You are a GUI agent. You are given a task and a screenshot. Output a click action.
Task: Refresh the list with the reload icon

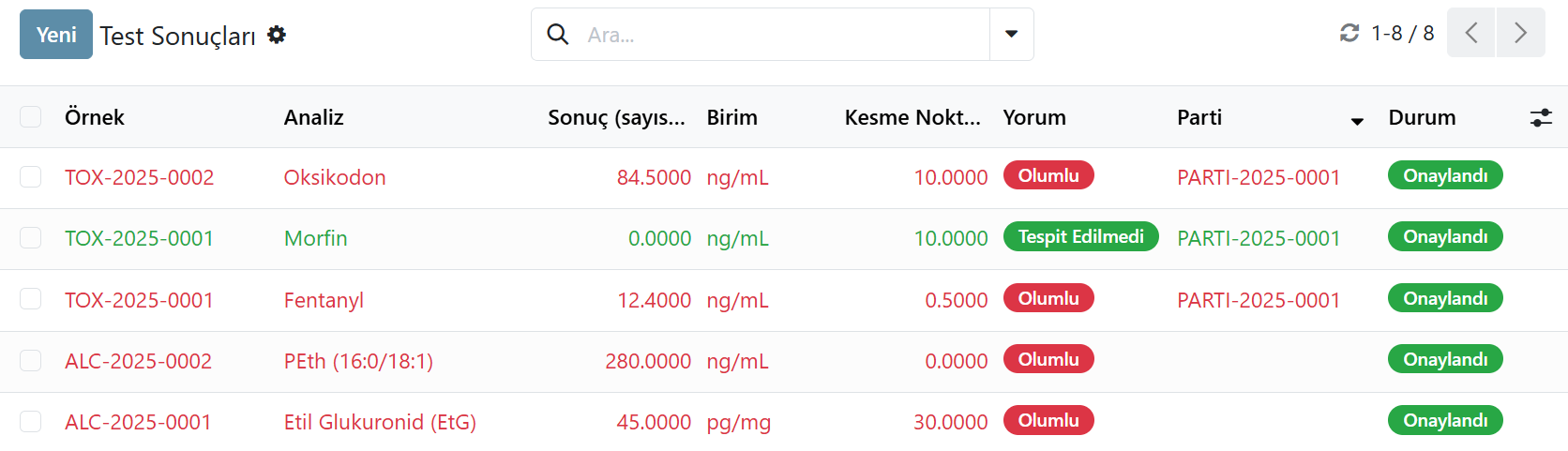point(1349,33)
